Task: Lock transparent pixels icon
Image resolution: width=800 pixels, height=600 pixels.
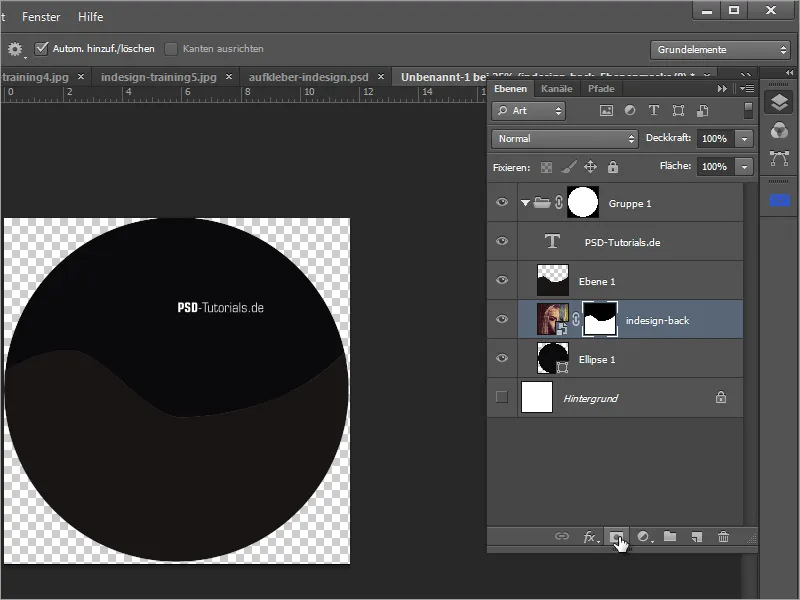Action: (x=546, y=167)
